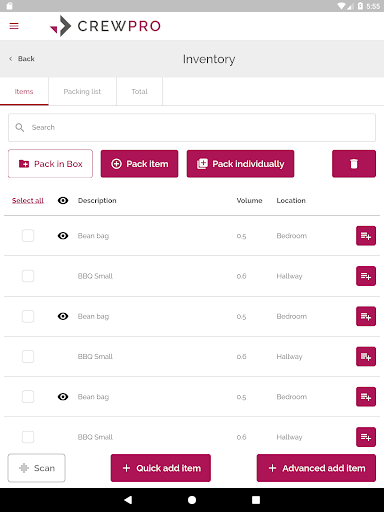Screen dimensions: 384x512
Task: Check the first Bean bag row checkbox
Action: 28,236
